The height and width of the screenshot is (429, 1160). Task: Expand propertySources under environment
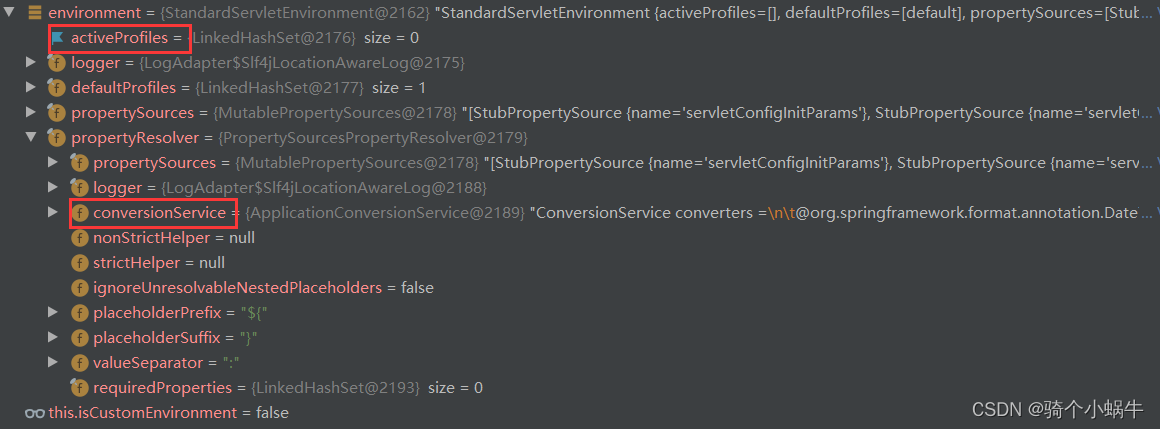tap(30, 112)
